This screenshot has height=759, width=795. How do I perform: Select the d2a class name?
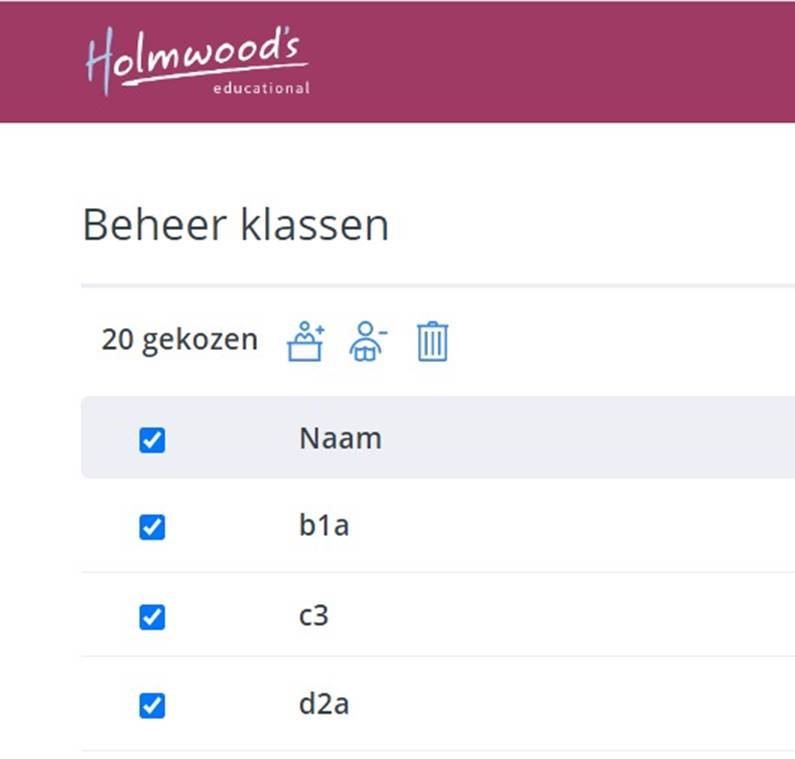(324, 704)
